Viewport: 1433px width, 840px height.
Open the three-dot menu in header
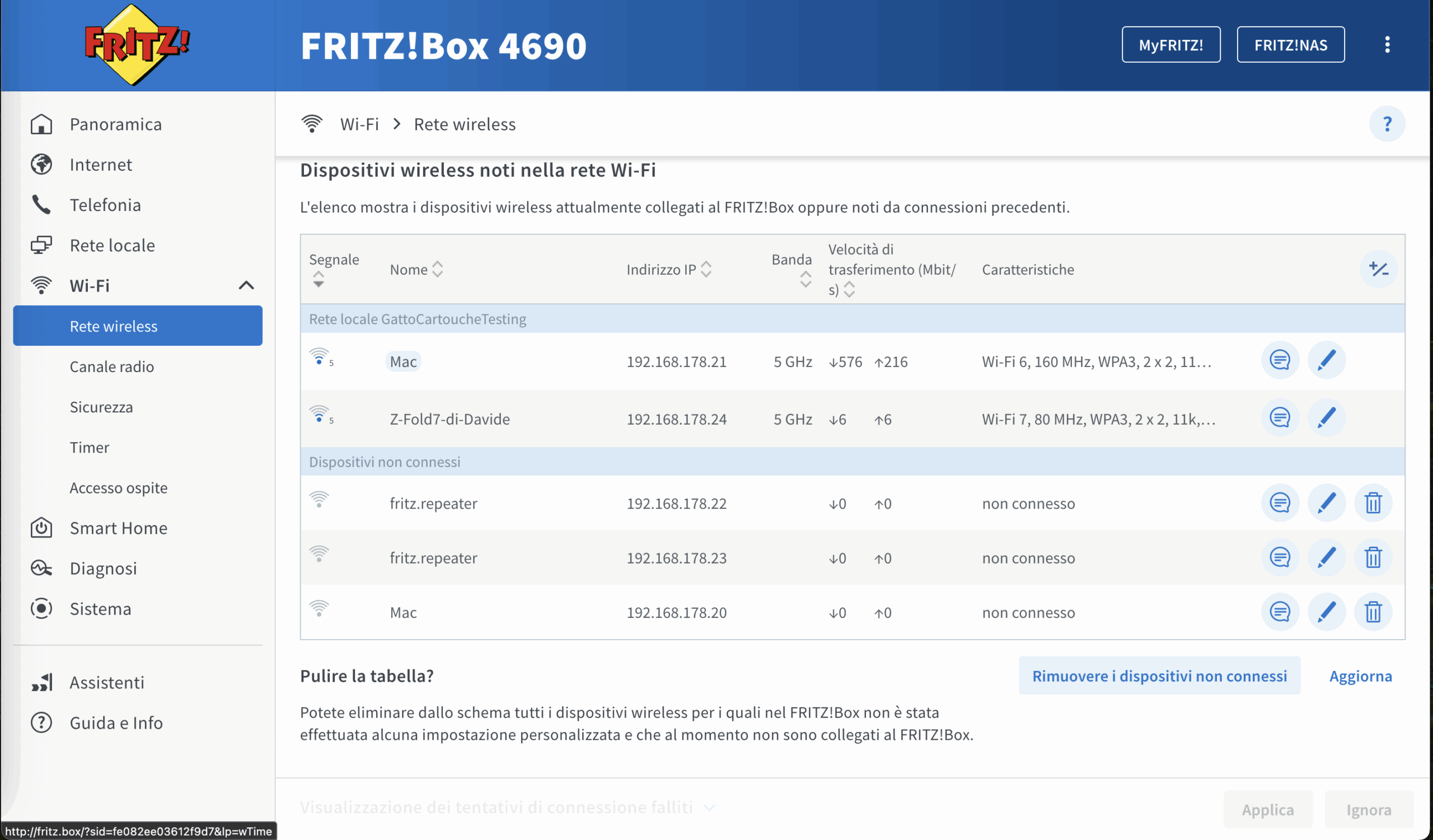[x=1387, y=44]
